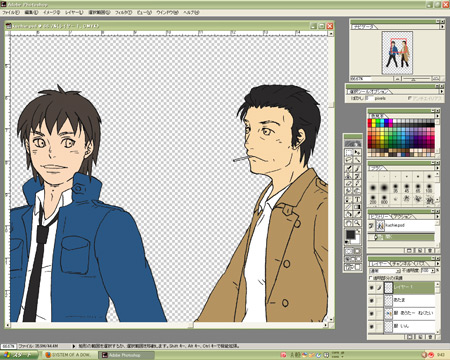Image resolution: width=450 pixels, height=360 pixels.
Task: Toggle anti-alias checkbox in options panel
Action: (x=410, y=98)
